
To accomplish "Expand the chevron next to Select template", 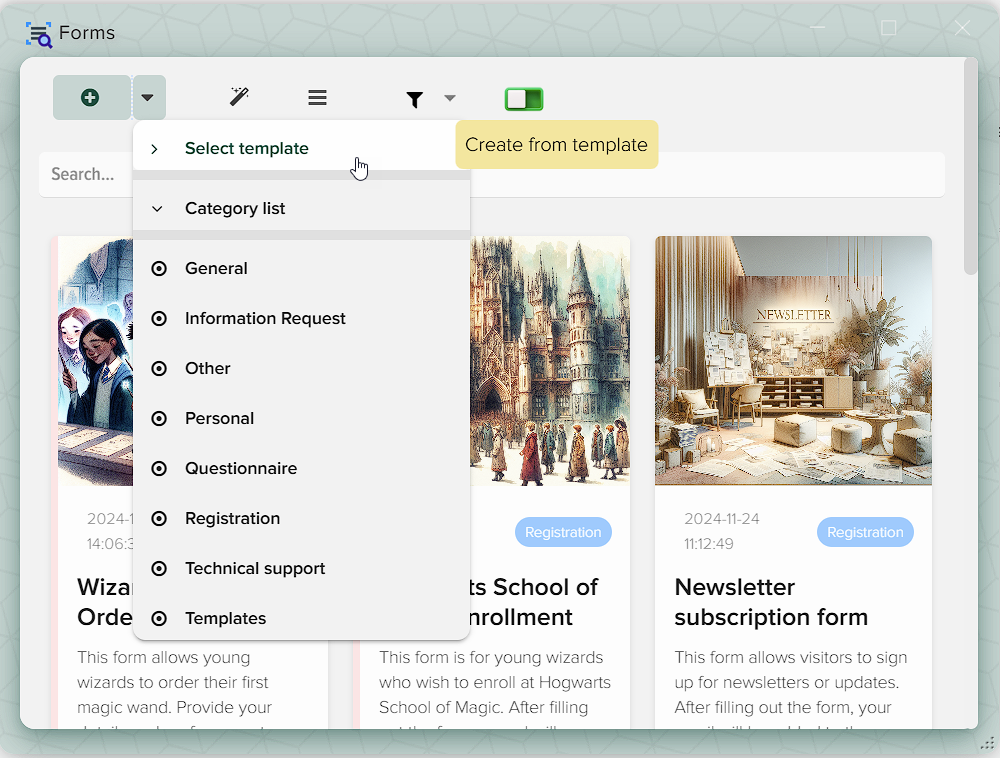I will [x=154, y=149].
